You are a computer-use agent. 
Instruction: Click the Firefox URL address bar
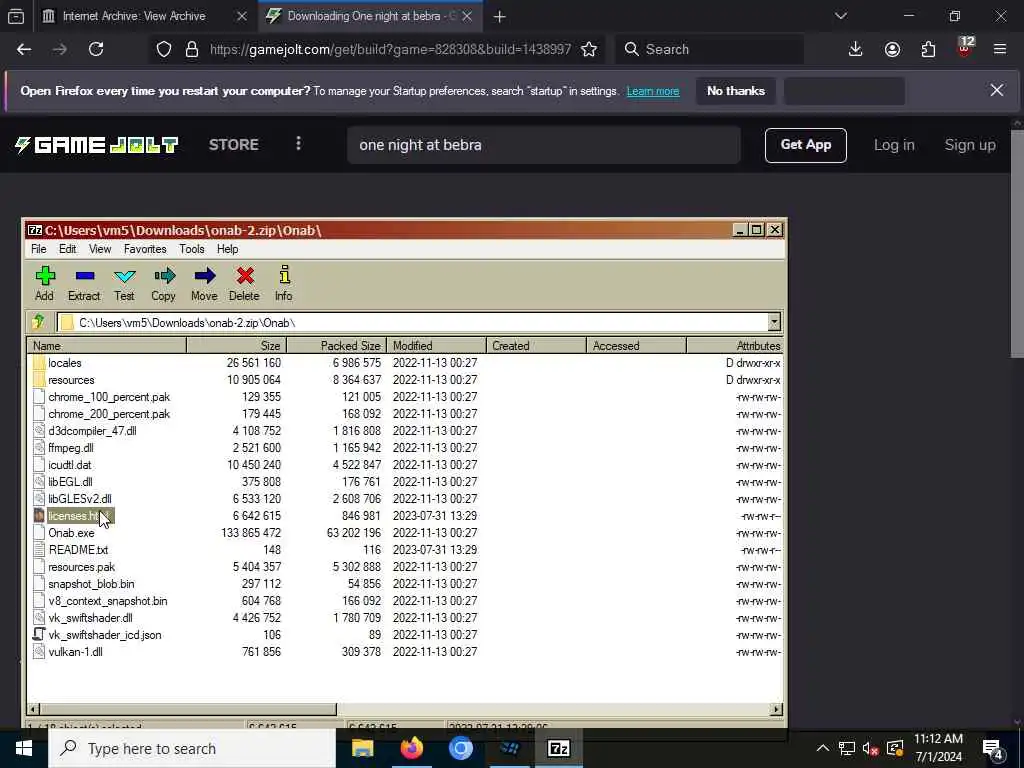pos(390,49)
